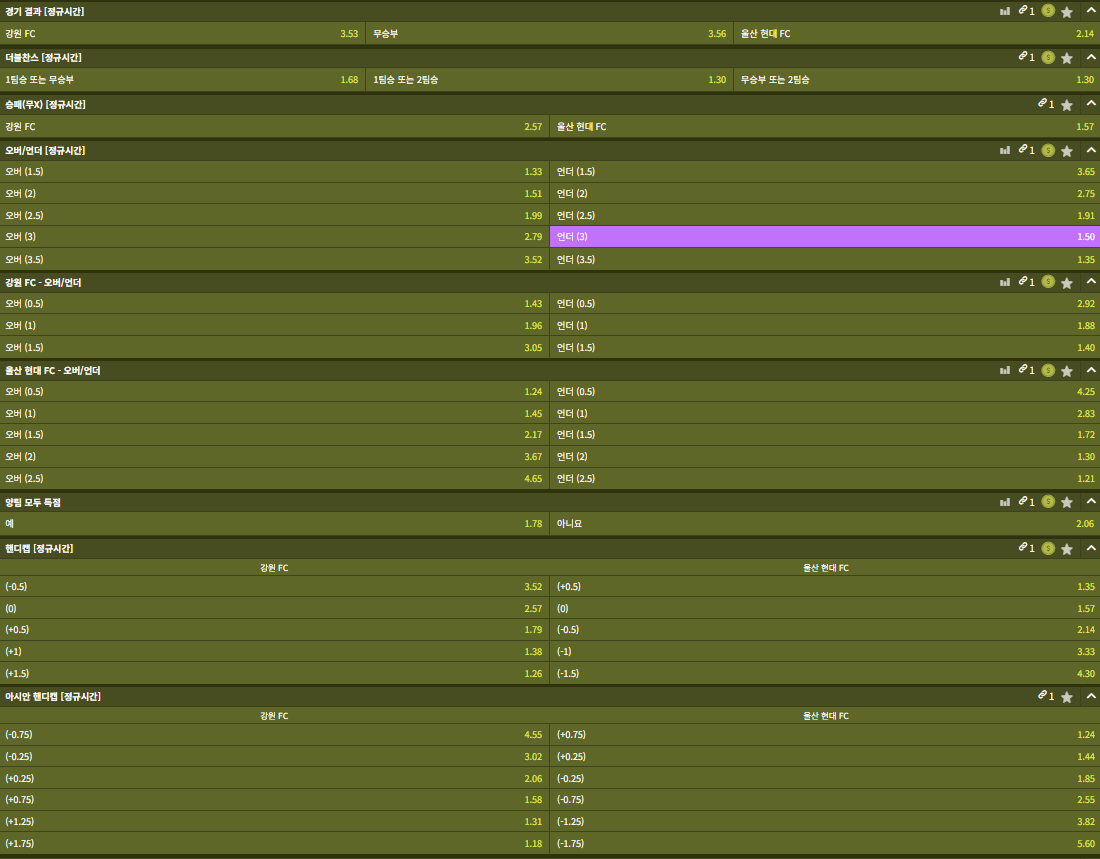The width and height of the screenshot is (1100, 859).
Task: Click the link icon in 승패(무X) header
Action: tap(1041, 104)
